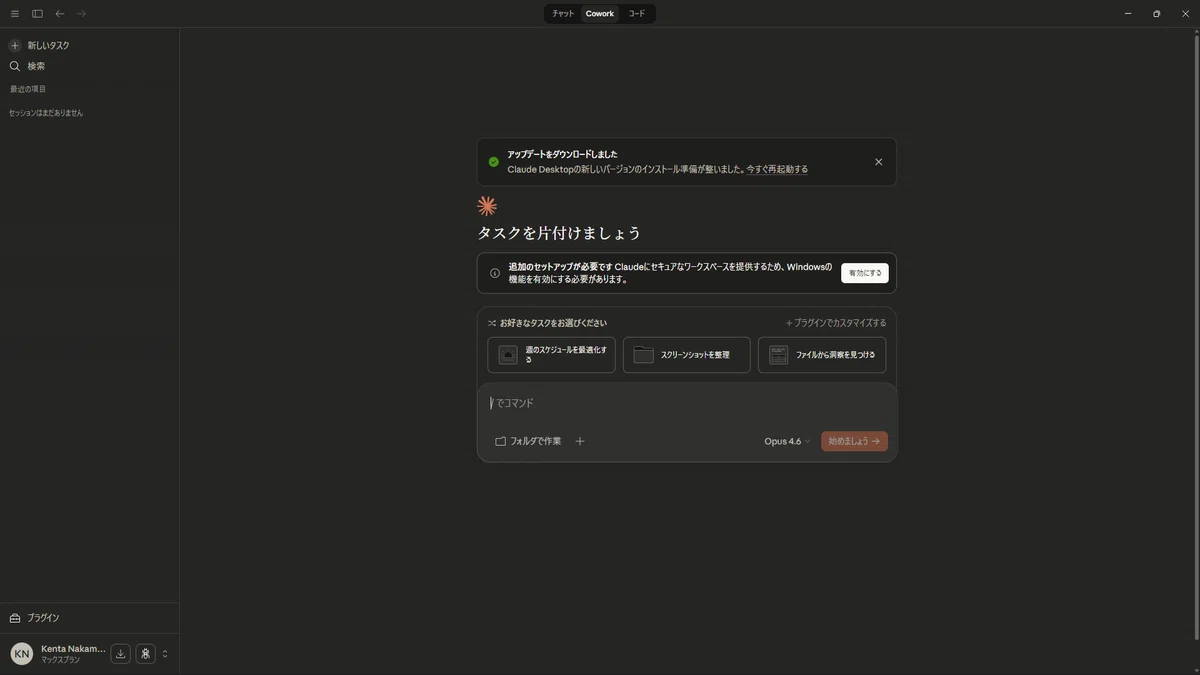Screen dimensions: 1200x675
Task: Click the Claude starburst logo
Action: (487, 206)
